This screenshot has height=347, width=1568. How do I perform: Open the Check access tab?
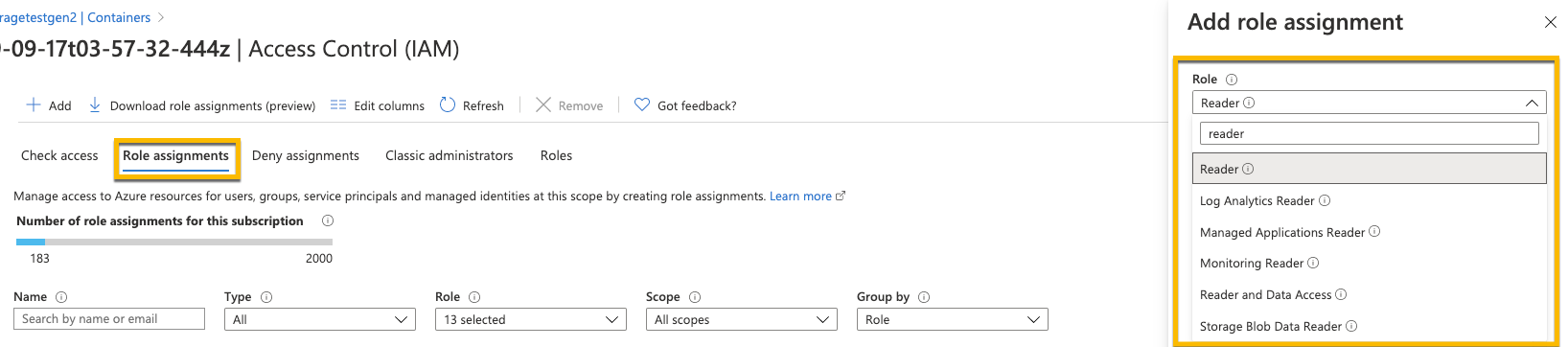[x=59, y=155]
